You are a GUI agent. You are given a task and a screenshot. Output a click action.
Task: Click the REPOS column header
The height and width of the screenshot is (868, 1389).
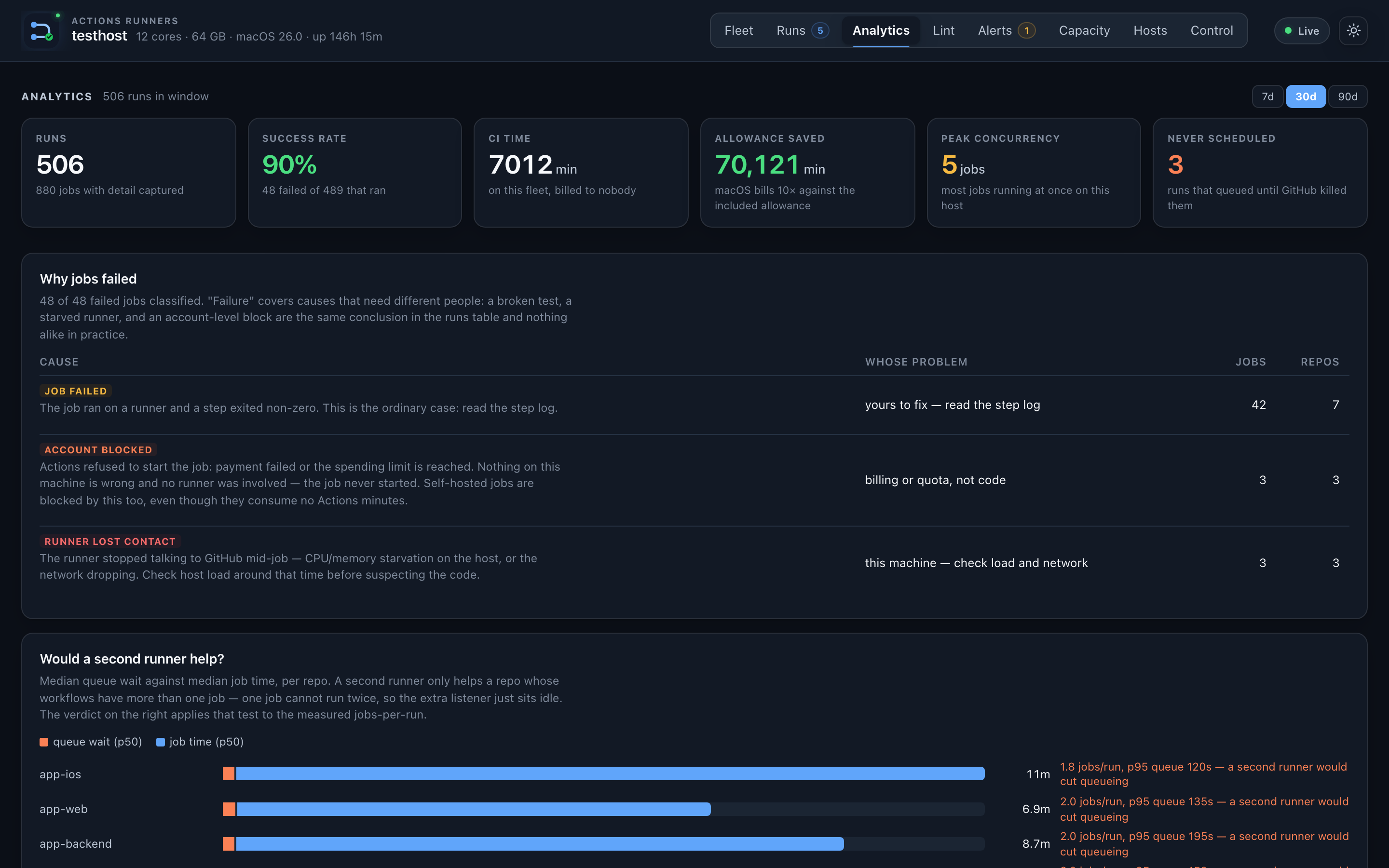click(1320, 362)
